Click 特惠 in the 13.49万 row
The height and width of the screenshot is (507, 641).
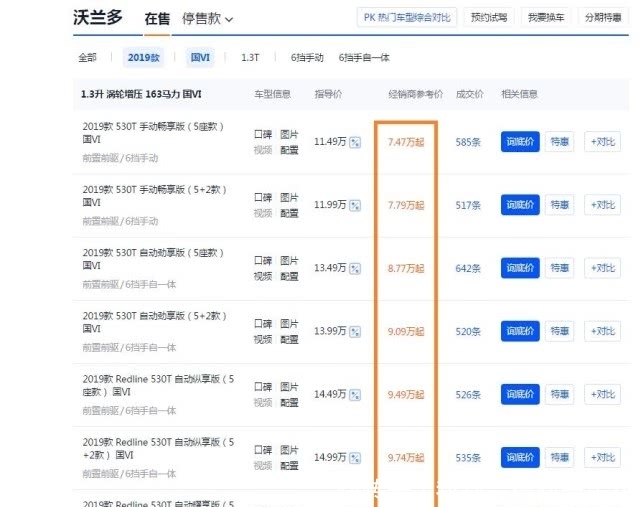560,268
